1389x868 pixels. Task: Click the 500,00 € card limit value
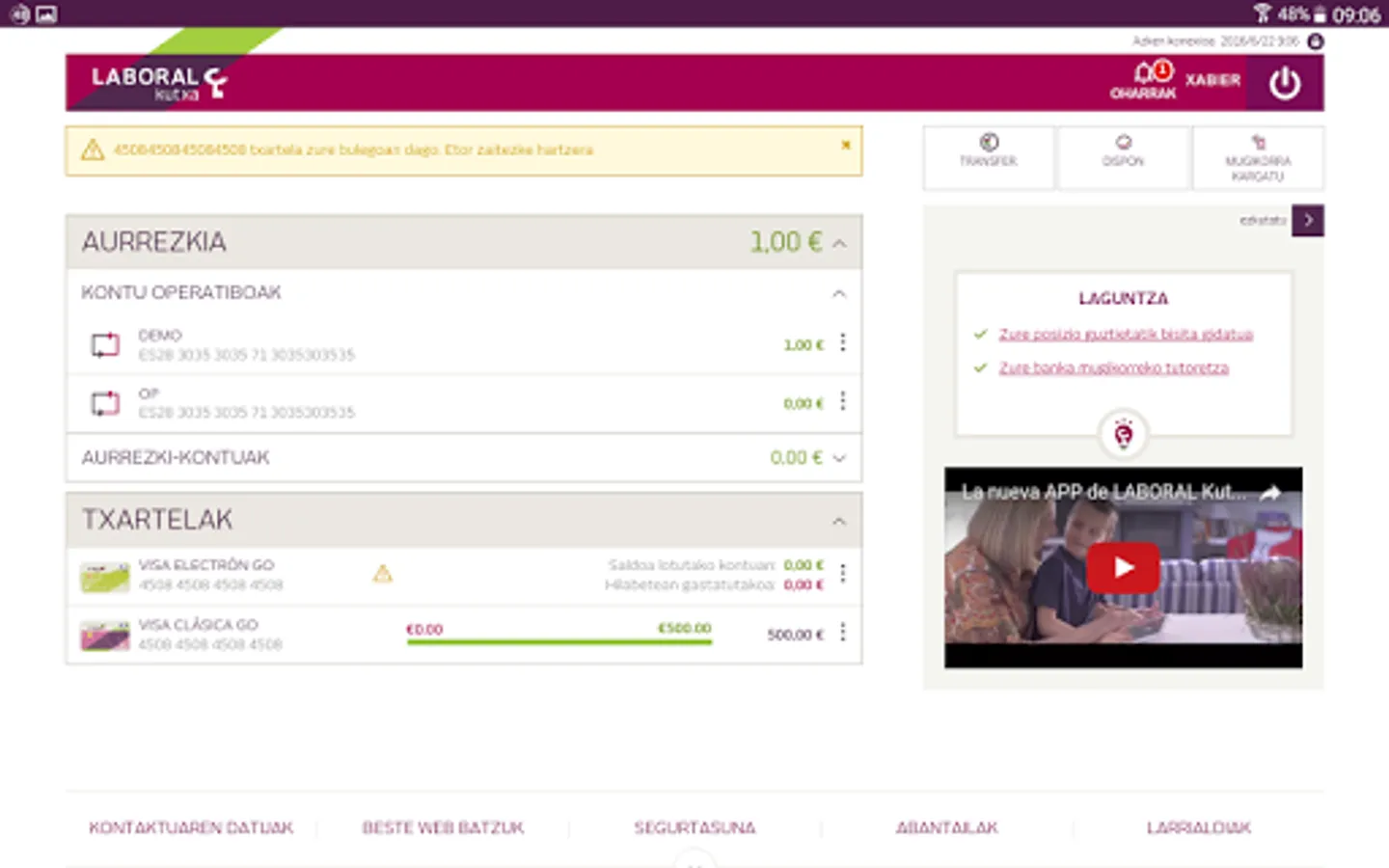pos(795,635)
